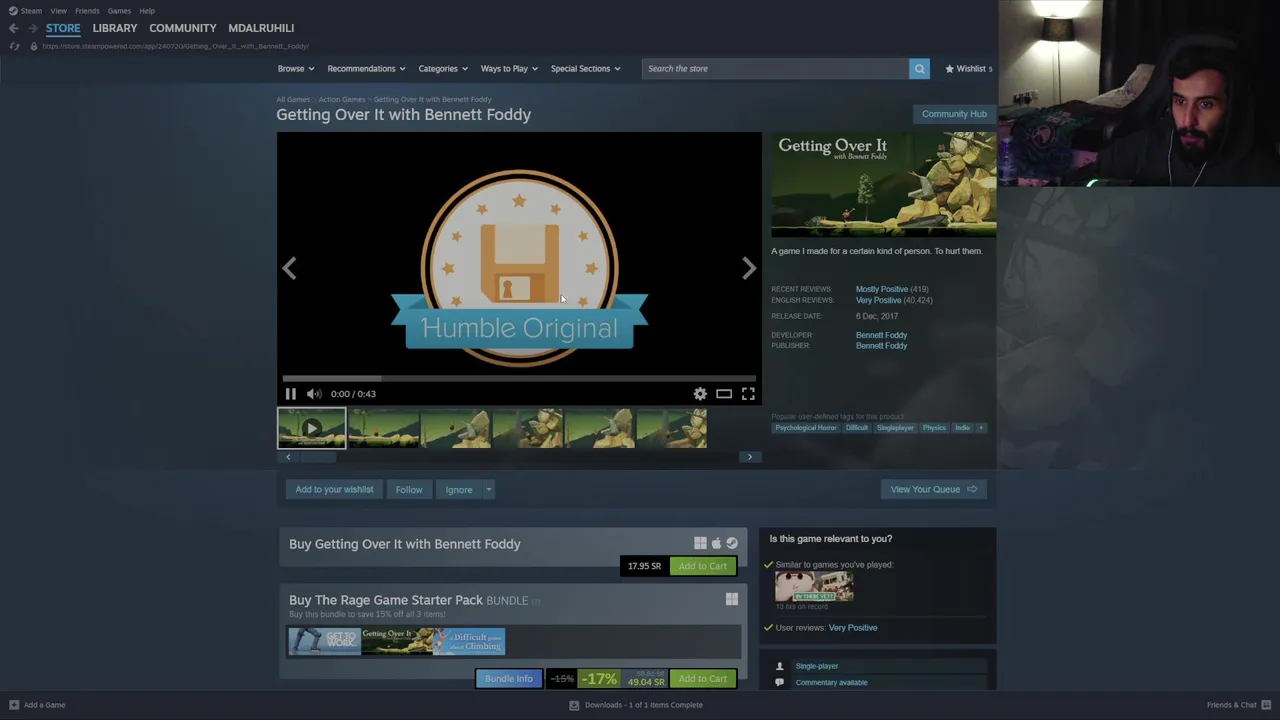Add base game to cart at 17.95 SR
The height and width of the screenshot is (720, 1280).
(703, 566)
